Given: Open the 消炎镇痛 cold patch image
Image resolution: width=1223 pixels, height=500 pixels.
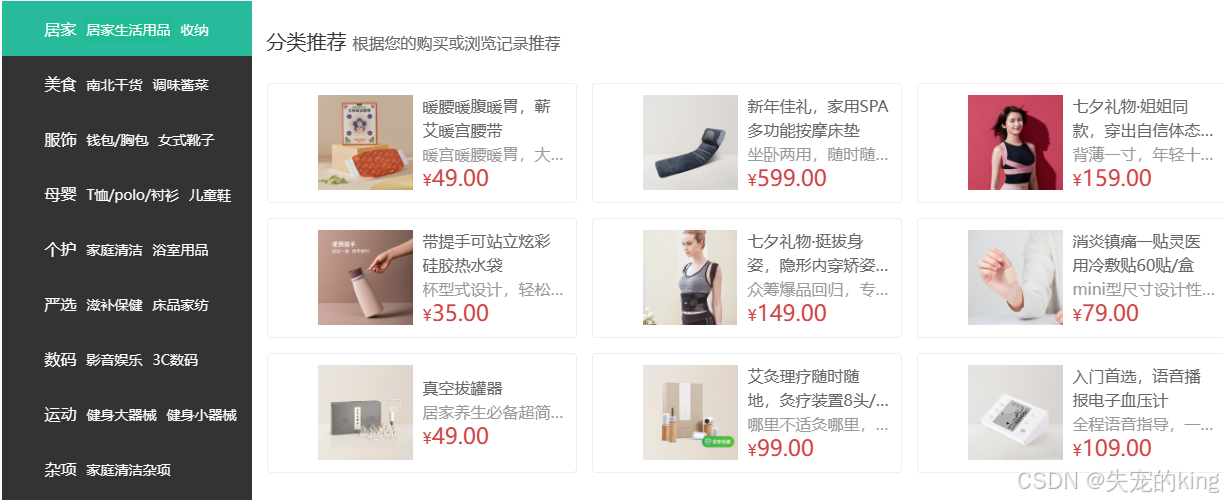Looking at the screenshot, I should point(1015,277).
